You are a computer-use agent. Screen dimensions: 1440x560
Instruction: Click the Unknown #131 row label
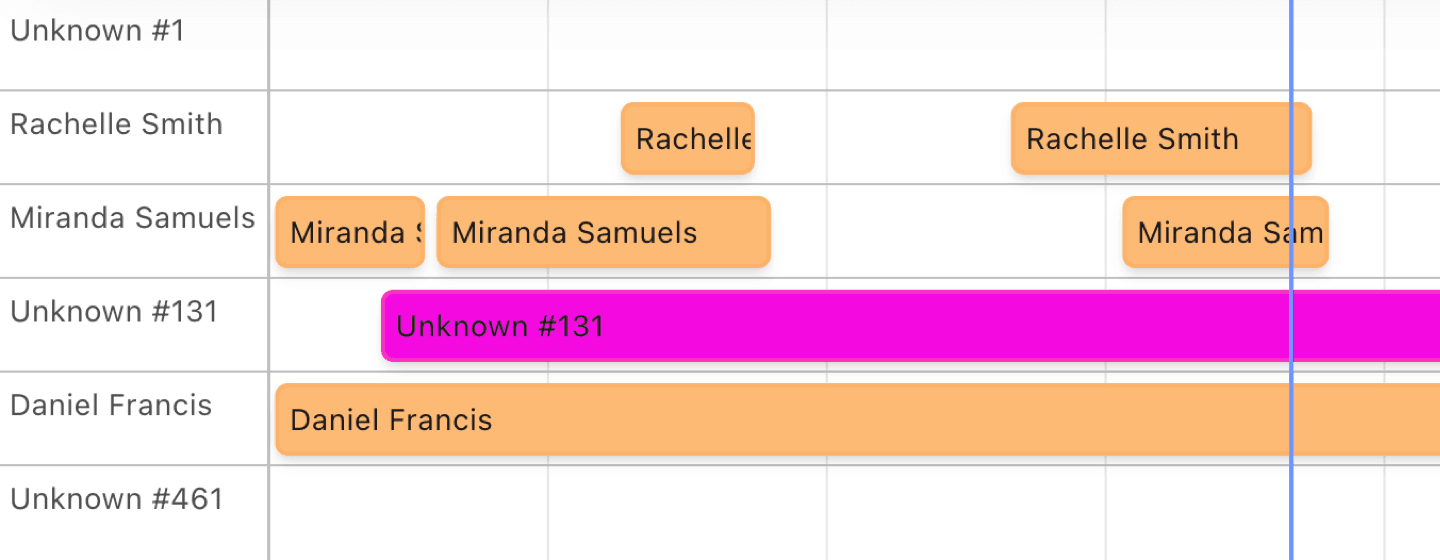(114, 312)
